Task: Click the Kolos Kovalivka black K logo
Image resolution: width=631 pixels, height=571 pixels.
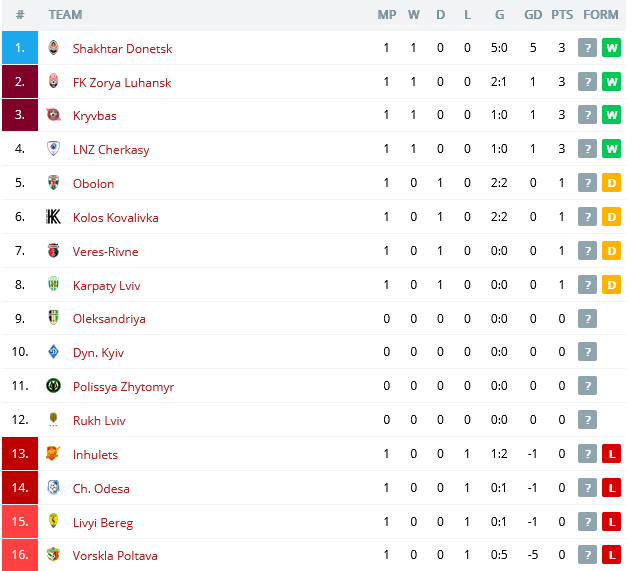Action: click(53, 217)
